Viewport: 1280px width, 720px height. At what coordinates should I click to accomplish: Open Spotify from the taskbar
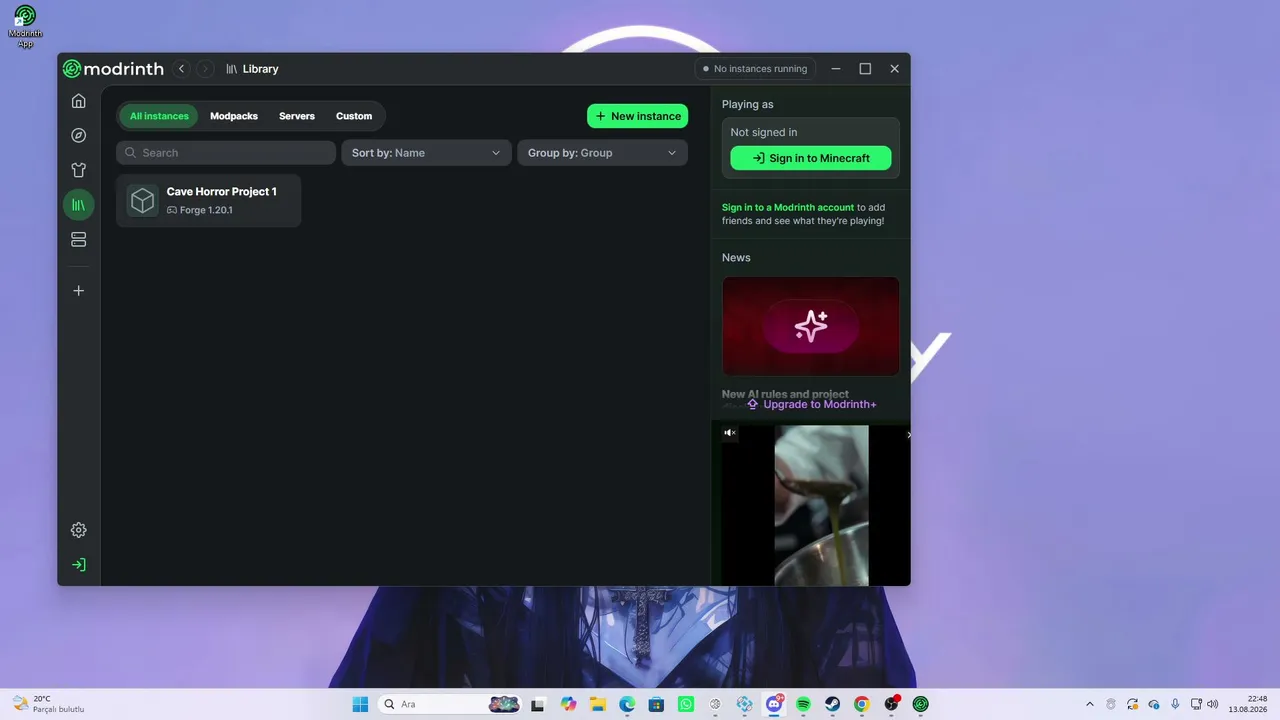tap(804, 704)
